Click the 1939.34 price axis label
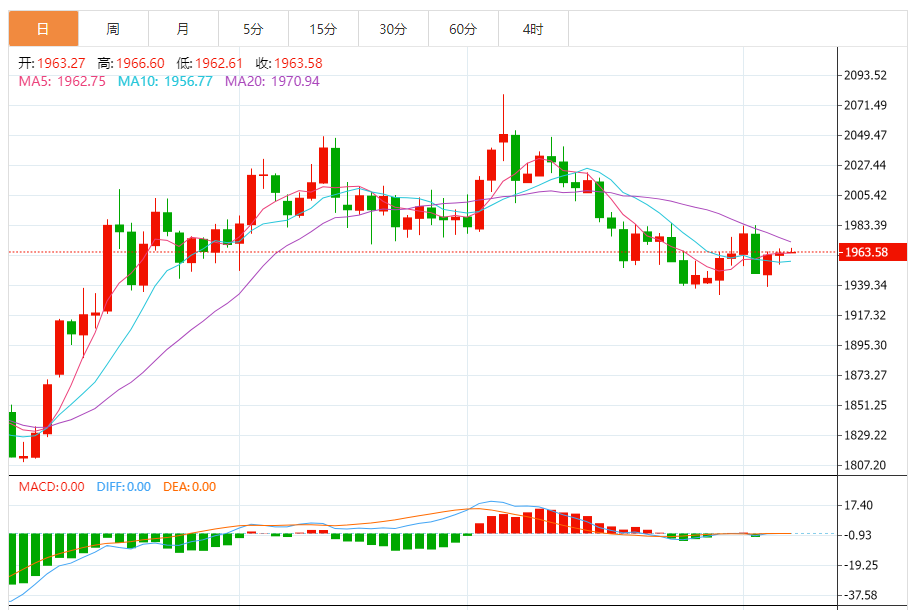The width and height of the screenshot is (916, 610). pyautogui.click(x=865, y=285)
